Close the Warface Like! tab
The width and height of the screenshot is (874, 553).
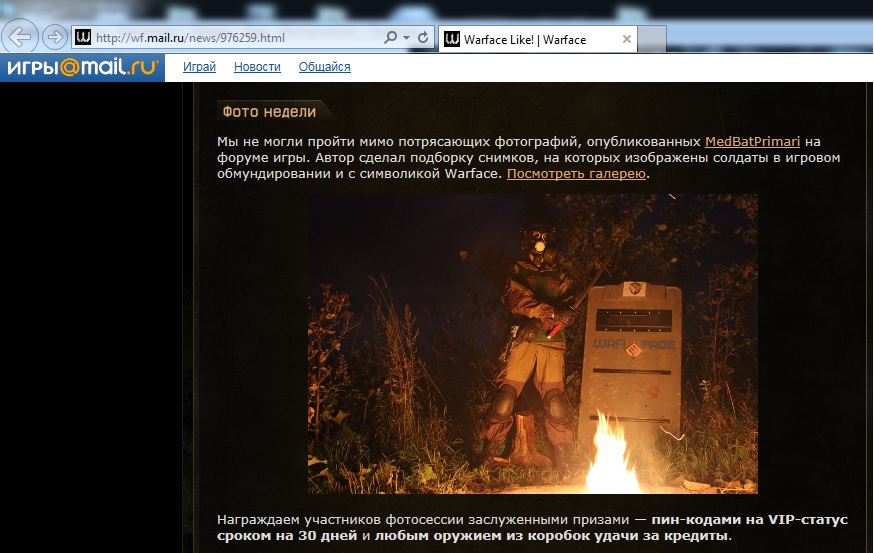point(627,39)
